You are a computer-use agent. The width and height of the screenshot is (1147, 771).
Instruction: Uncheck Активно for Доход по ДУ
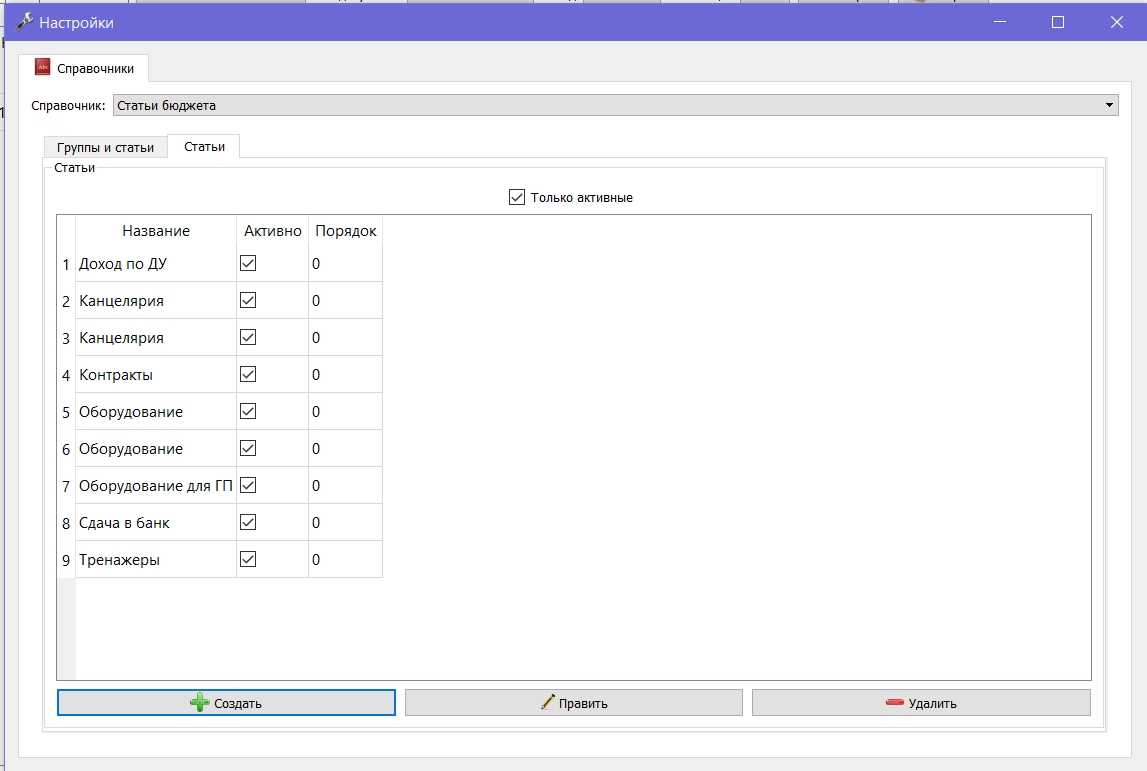(x=248, y=263)
